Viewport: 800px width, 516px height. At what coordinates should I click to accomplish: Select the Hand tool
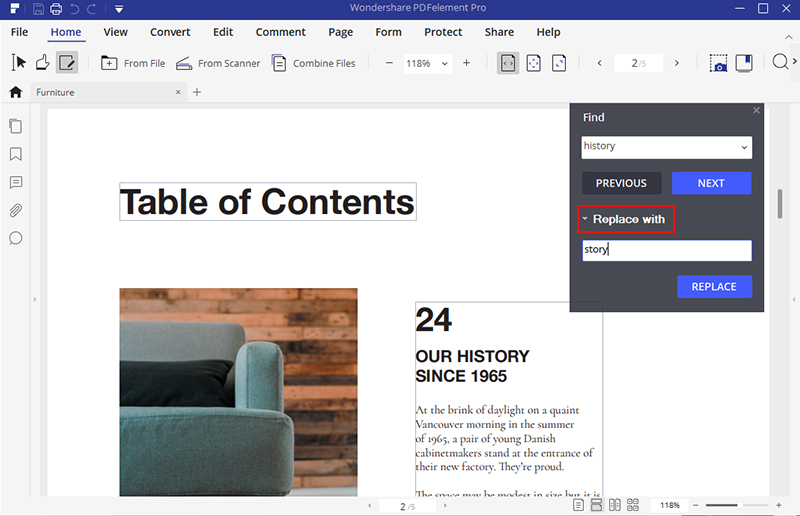click(42, 63)
